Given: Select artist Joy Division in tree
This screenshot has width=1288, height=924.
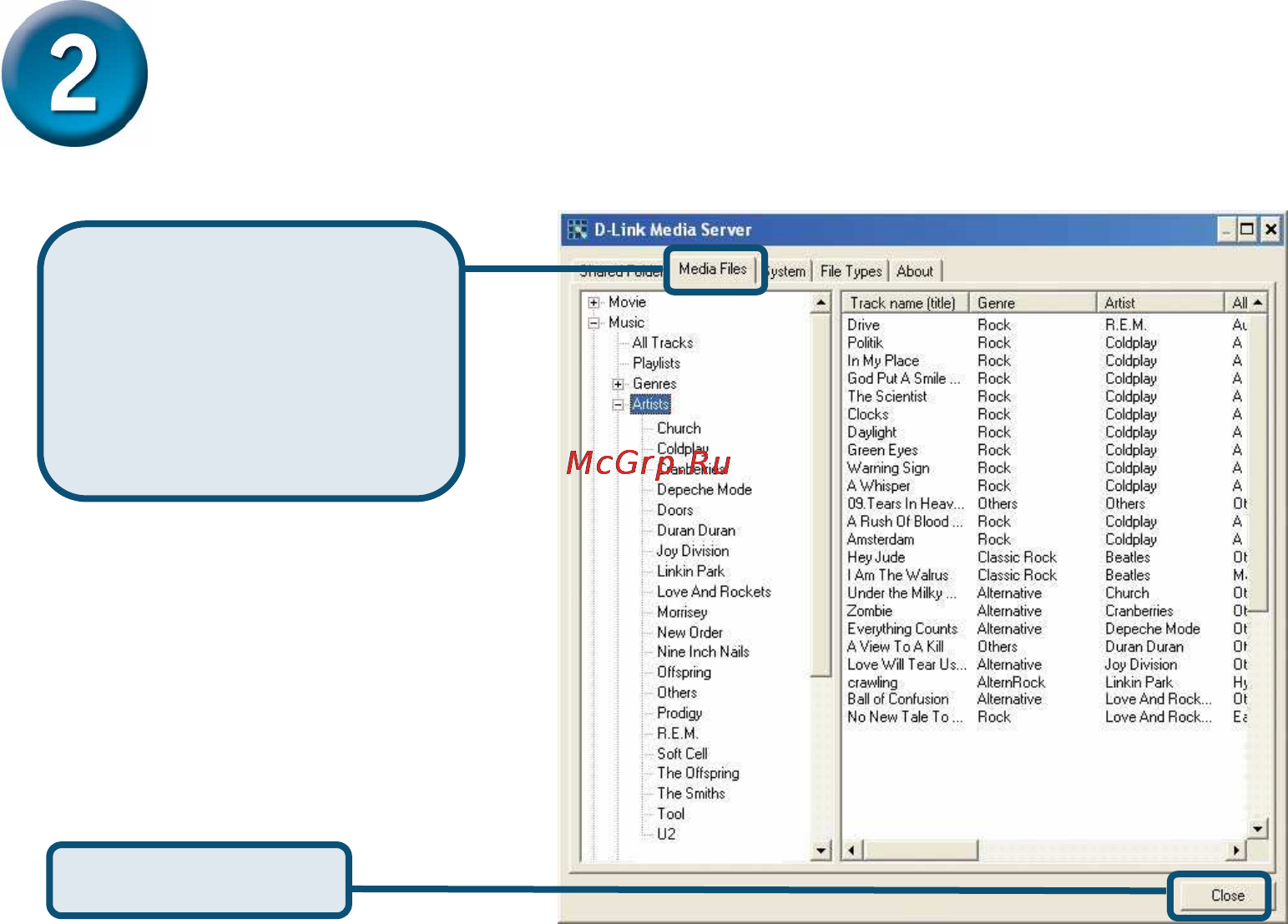Looking at the screenshot, I should tap(693, 551).
